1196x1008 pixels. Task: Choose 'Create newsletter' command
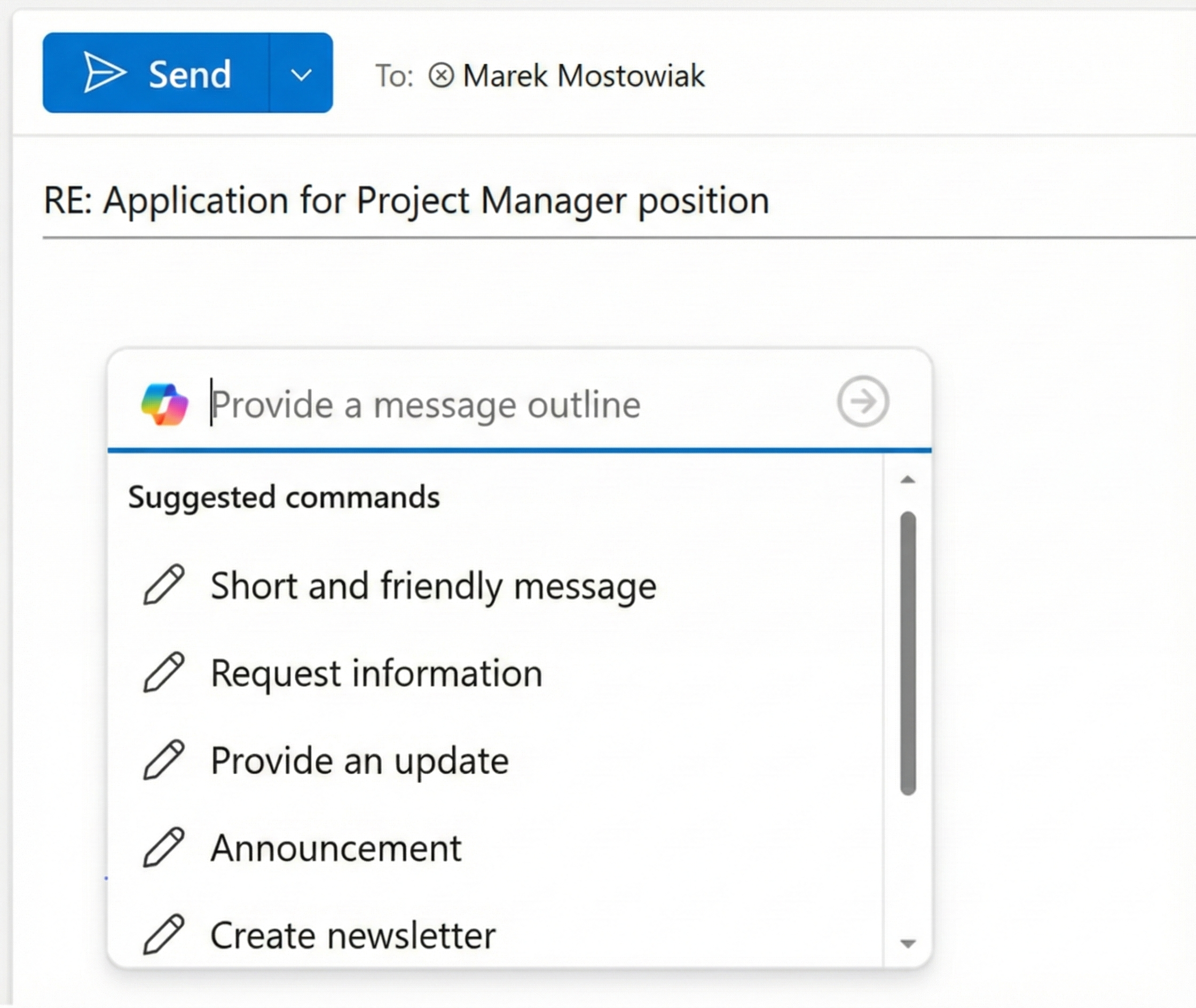pos(352,935)
